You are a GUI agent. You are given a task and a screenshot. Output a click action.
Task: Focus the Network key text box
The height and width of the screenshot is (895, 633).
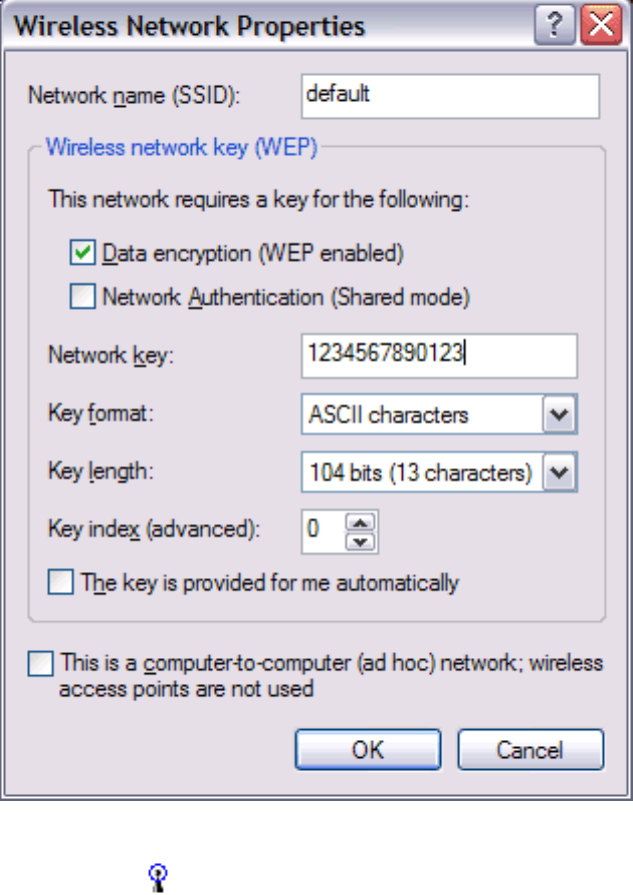point(438,355)
